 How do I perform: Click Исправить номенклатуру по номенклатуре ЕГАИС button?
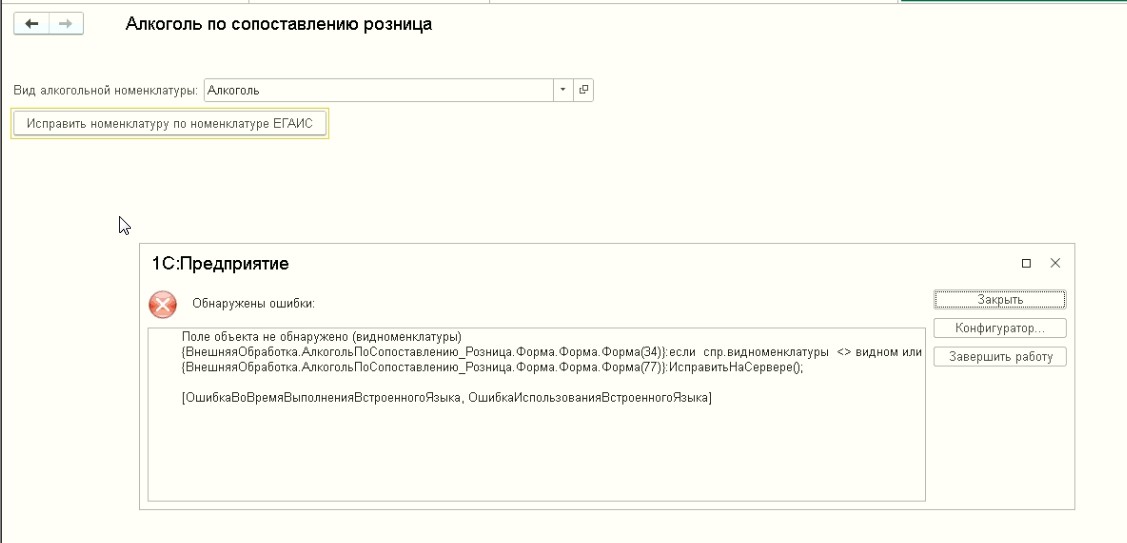click(170, 124)
